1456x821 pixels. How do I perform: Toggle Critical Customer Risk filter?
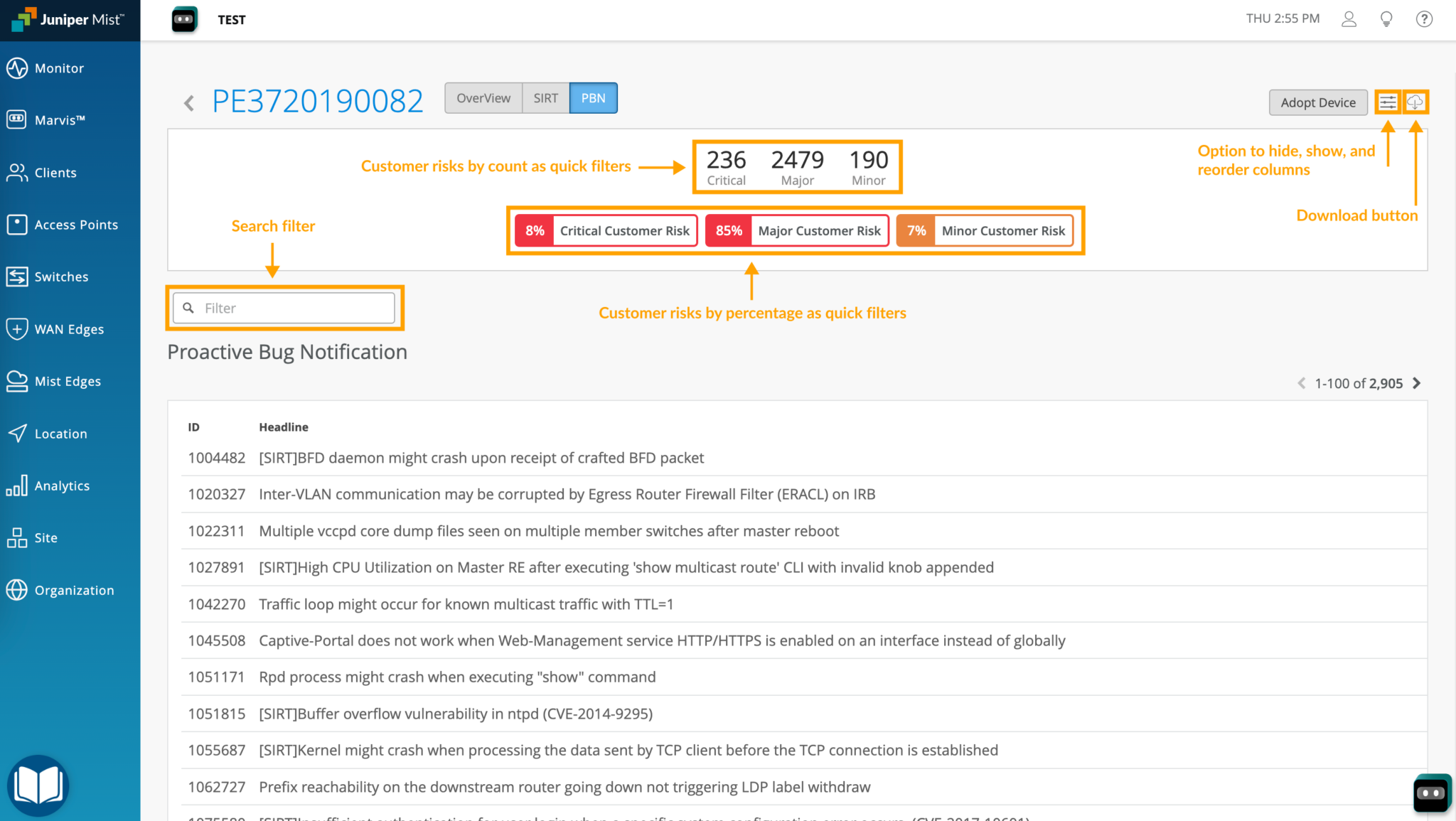(606, 231)
